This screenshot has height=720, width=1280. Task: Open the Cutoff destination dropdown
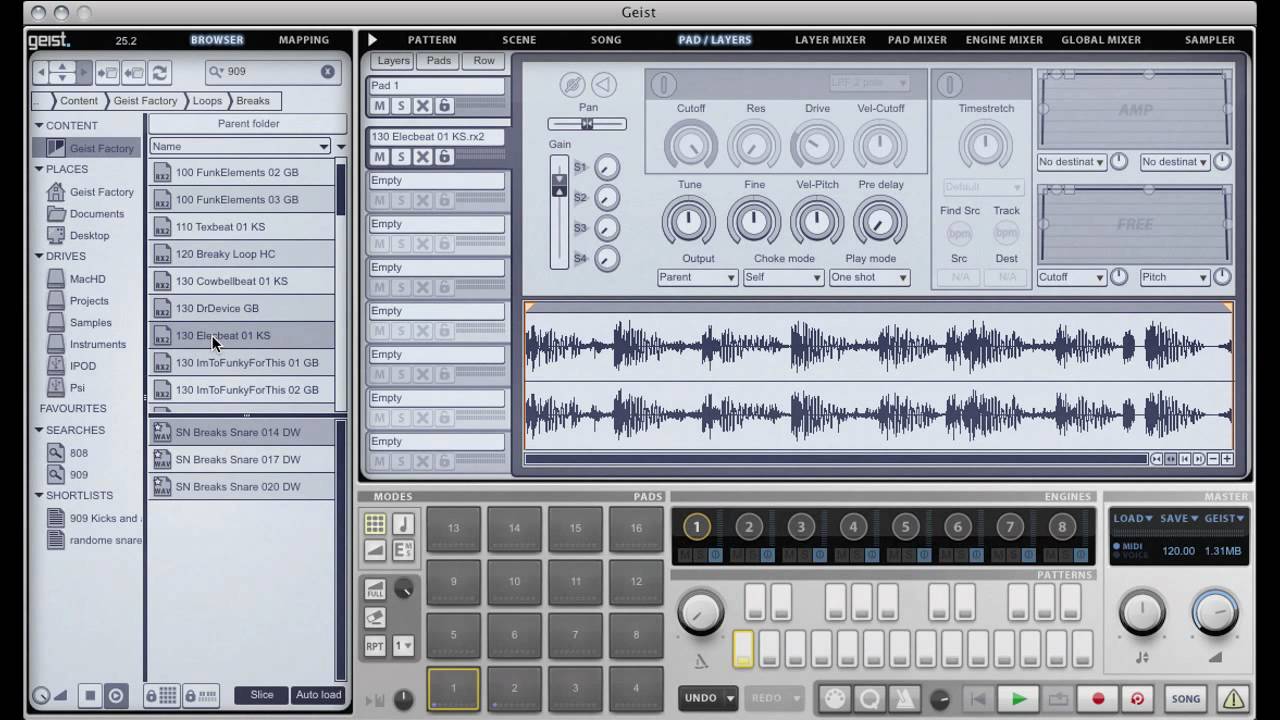click(1071, 277)
